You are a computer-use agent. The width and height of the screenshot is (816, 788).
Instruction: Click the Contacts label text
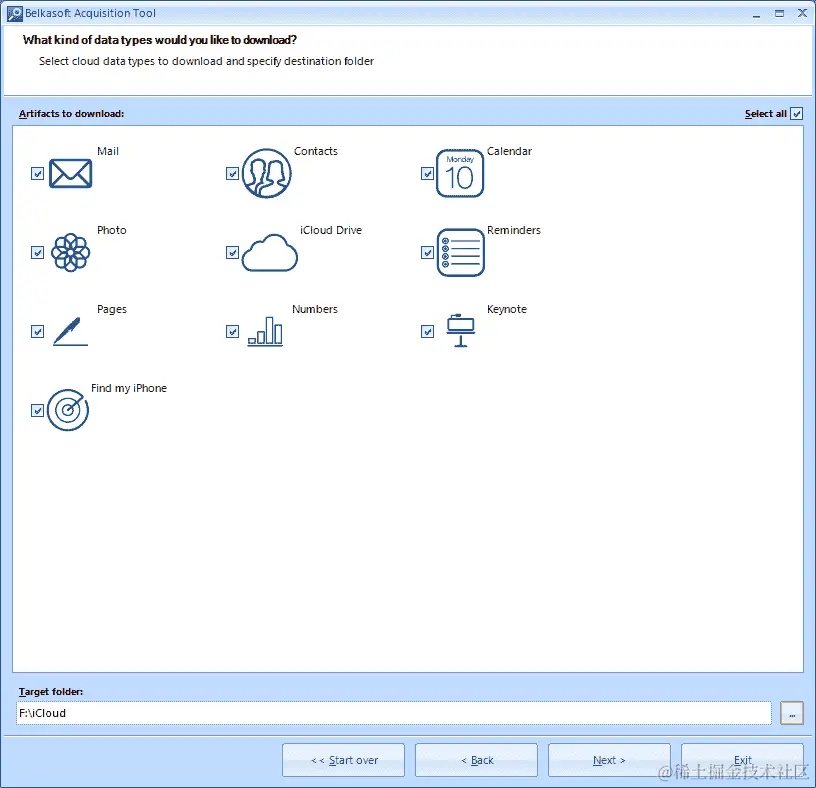[316, 151]
